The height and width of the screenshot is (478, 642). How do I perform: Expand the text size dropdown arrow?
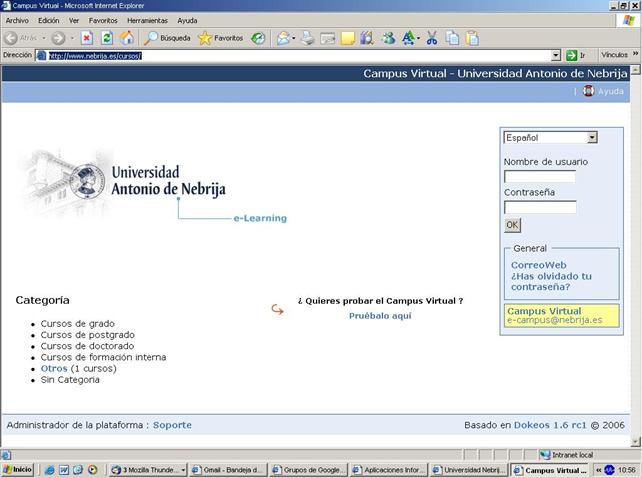point(418,39)
